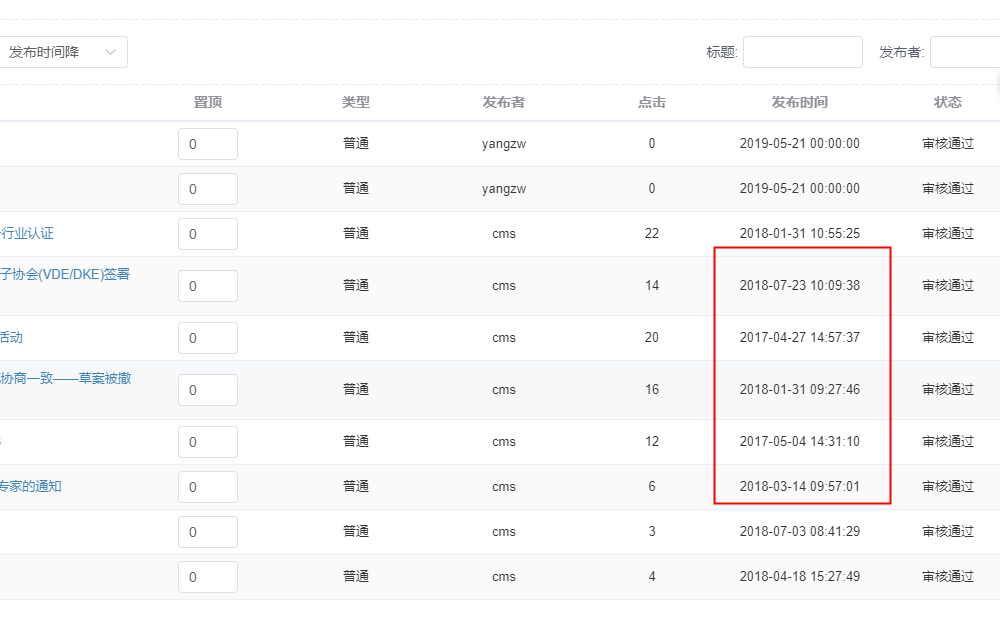Click the 标题 search input field
The height and width of the screenshot is (623, 1000).
(x=802, y=52)
